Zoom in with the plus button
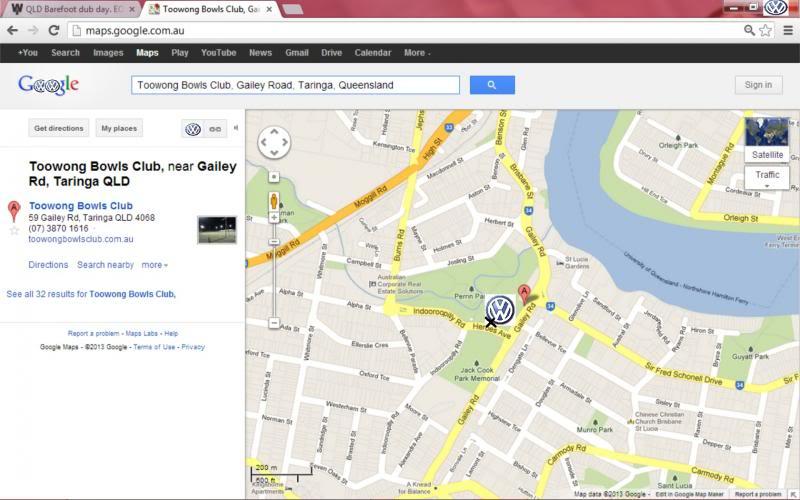 (274, 218)
